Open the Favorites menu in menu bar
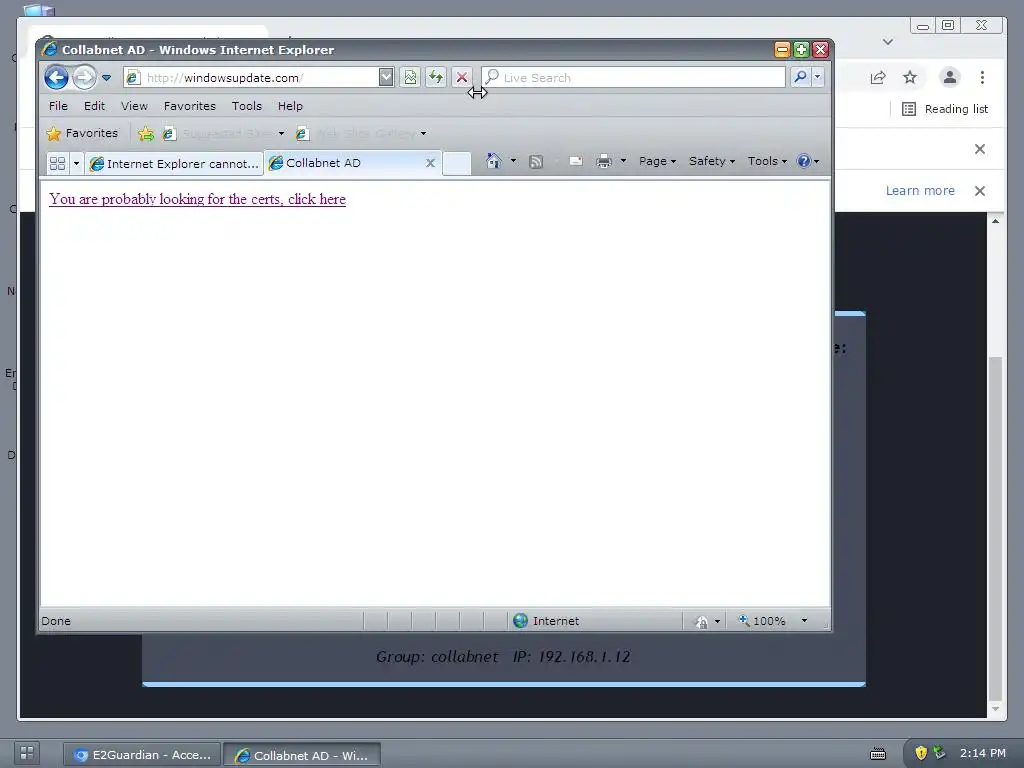Viewport: 1024px width, 768px height. pyautogui.click(x=189, y=106)
